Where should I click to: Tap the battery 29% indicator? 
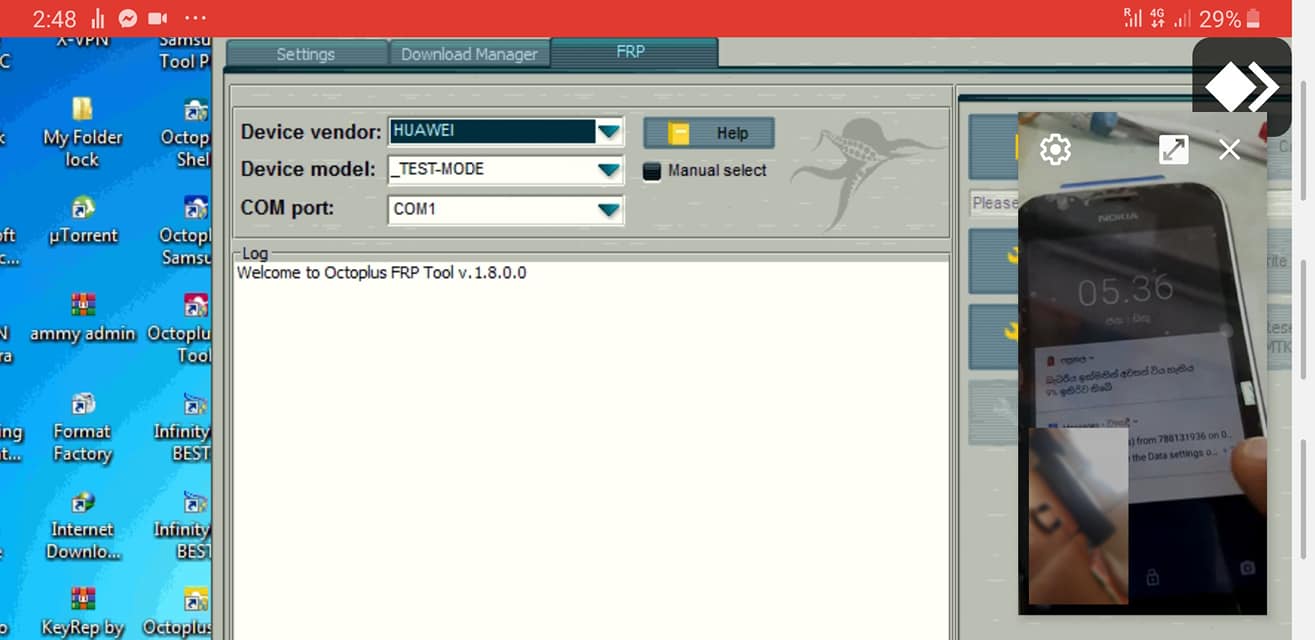point(1230,19)
